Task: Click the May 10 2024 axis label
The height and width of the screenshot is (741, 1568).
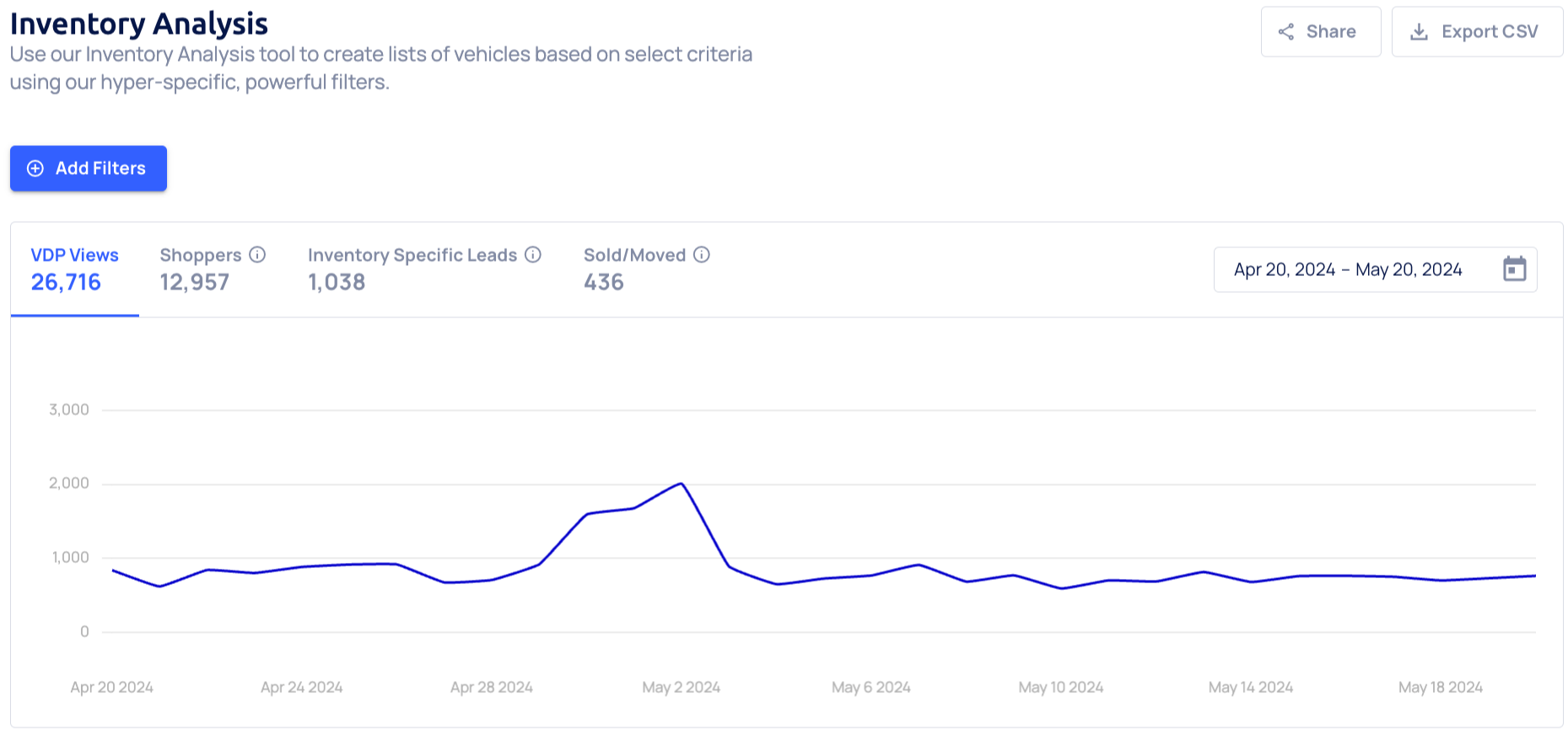Action: pyautogui.click(x=1061, y=688)
